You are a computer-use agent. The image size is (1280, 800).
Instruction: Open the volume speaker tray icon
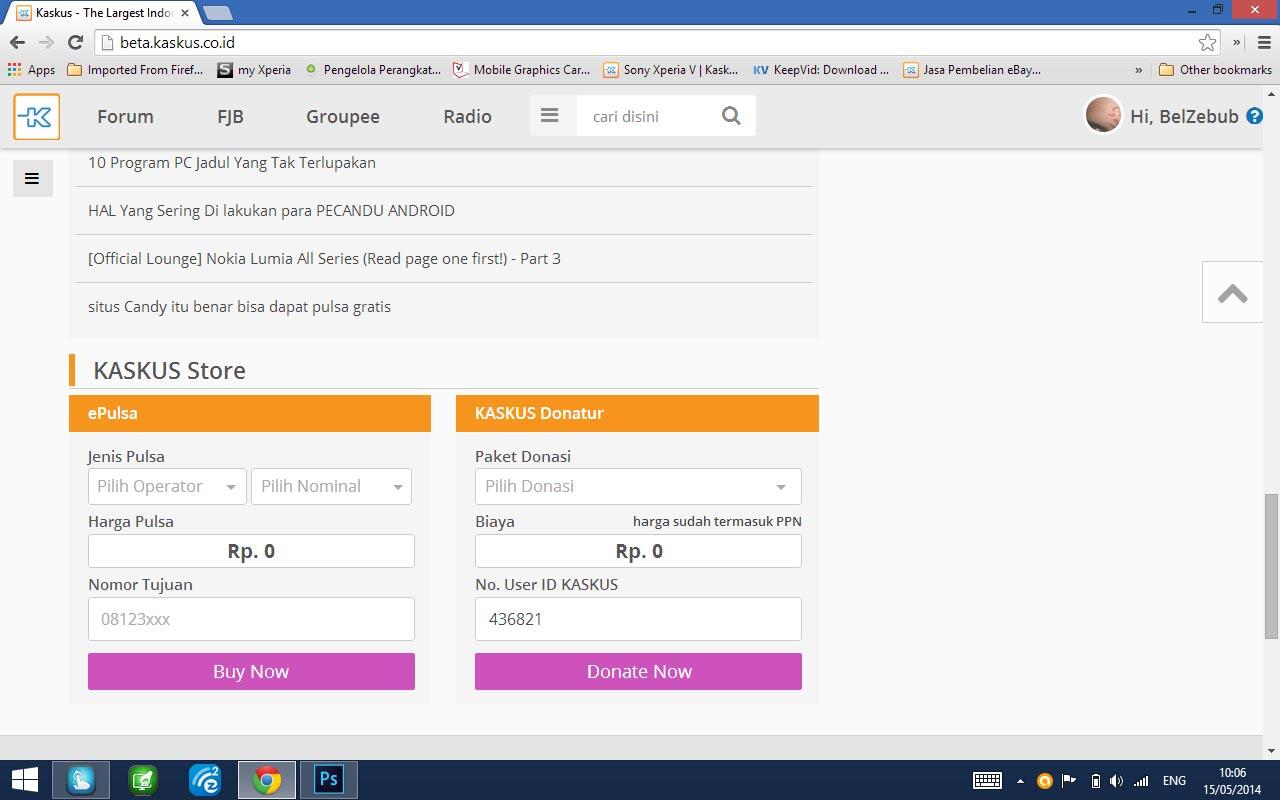coord(1117,781)
